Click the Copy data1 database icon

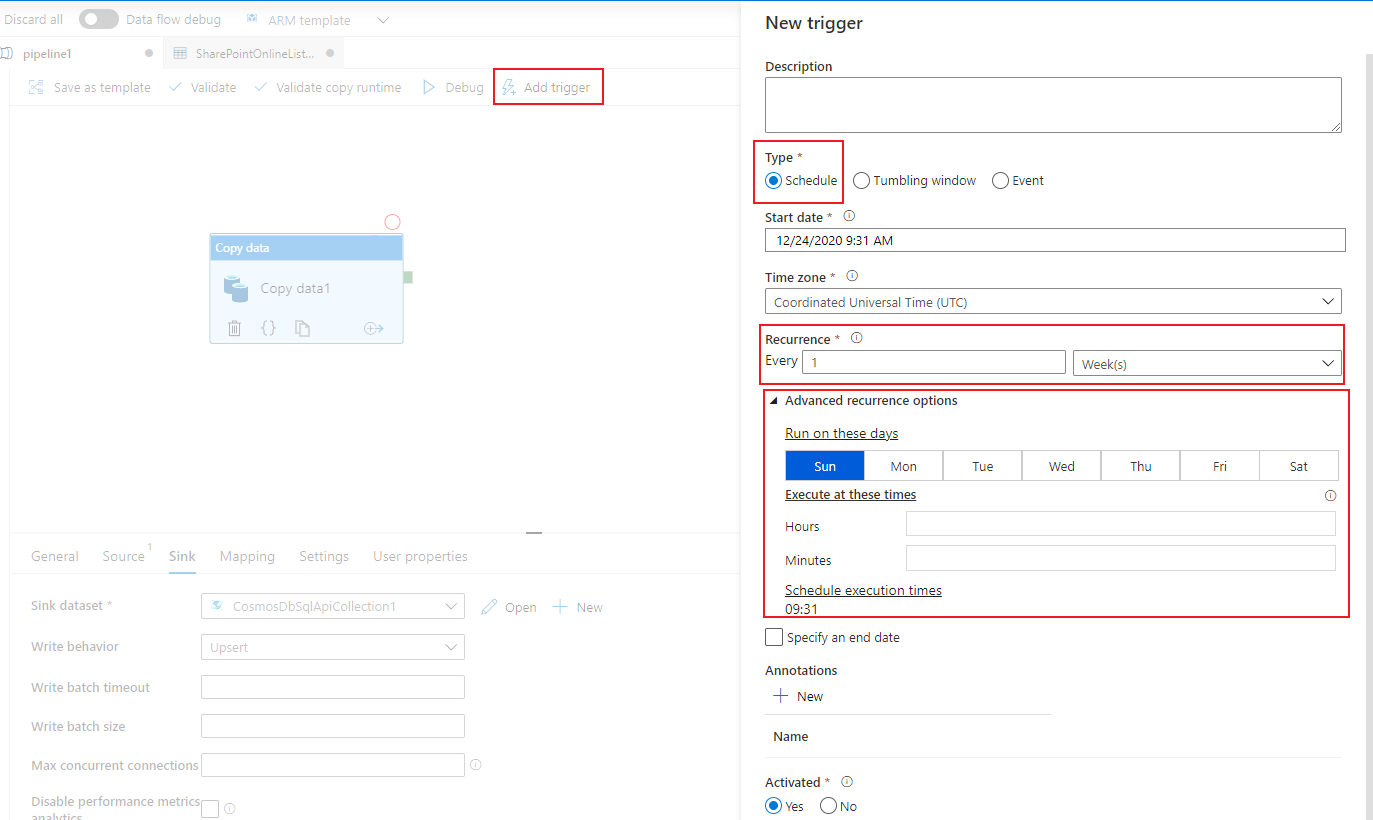tap(236, 288)
